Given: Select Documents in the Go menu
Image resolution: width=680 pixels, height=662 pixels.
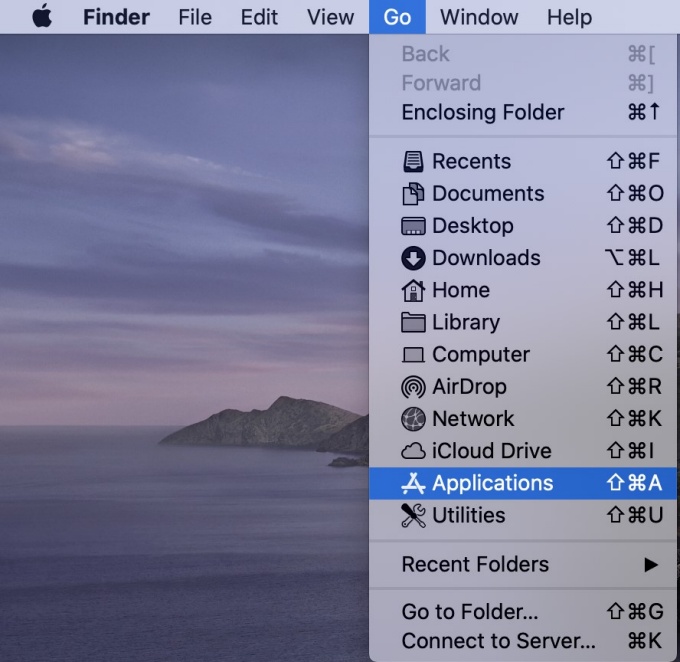Looking at the screenshot, I should (x=523, y=193).
